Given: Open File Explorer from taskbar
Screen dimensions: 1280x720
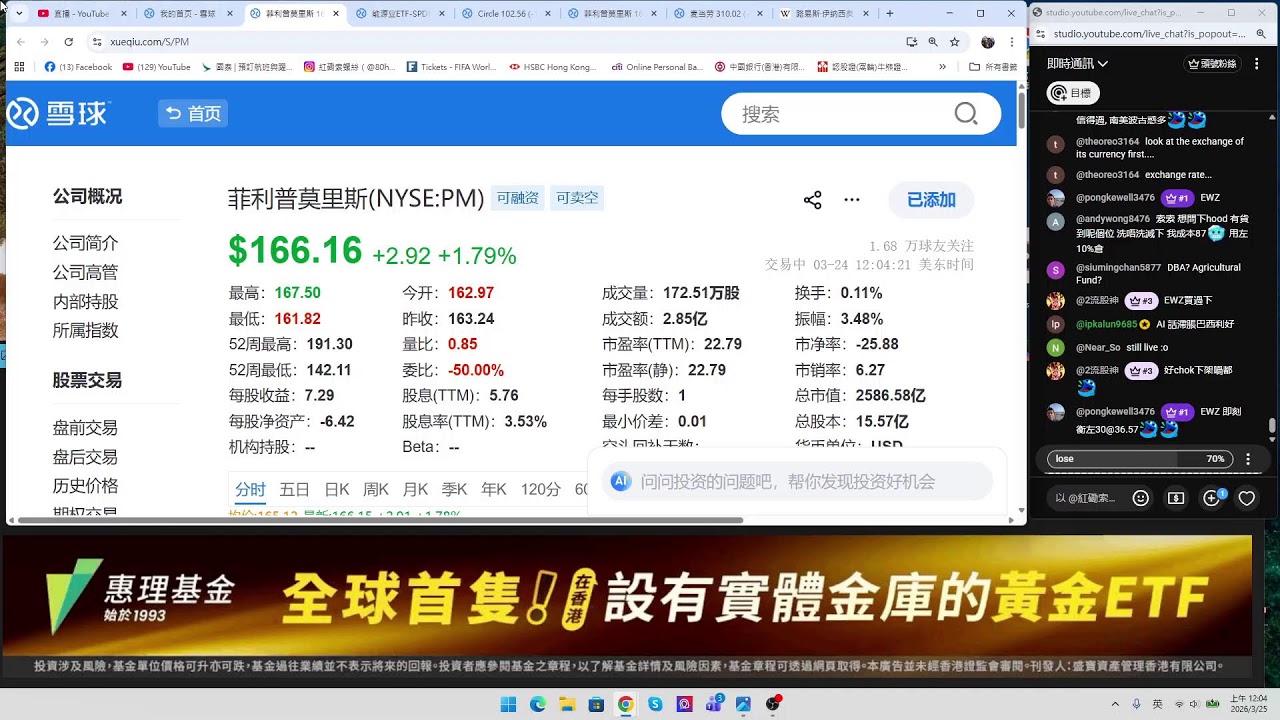Looking at the screenshot, I should point(567,704).
